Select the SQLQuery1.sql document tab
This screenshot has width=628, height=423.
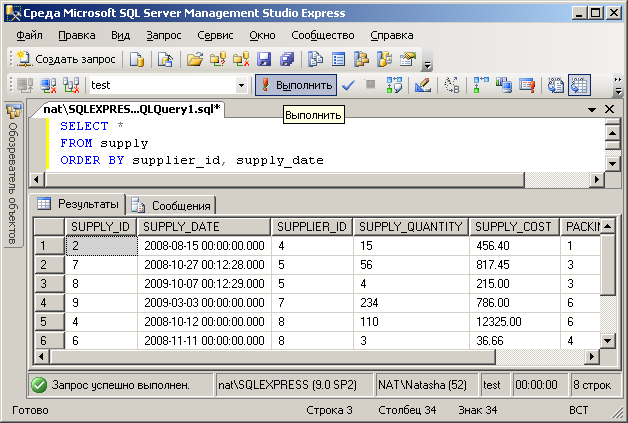point(131,109)
